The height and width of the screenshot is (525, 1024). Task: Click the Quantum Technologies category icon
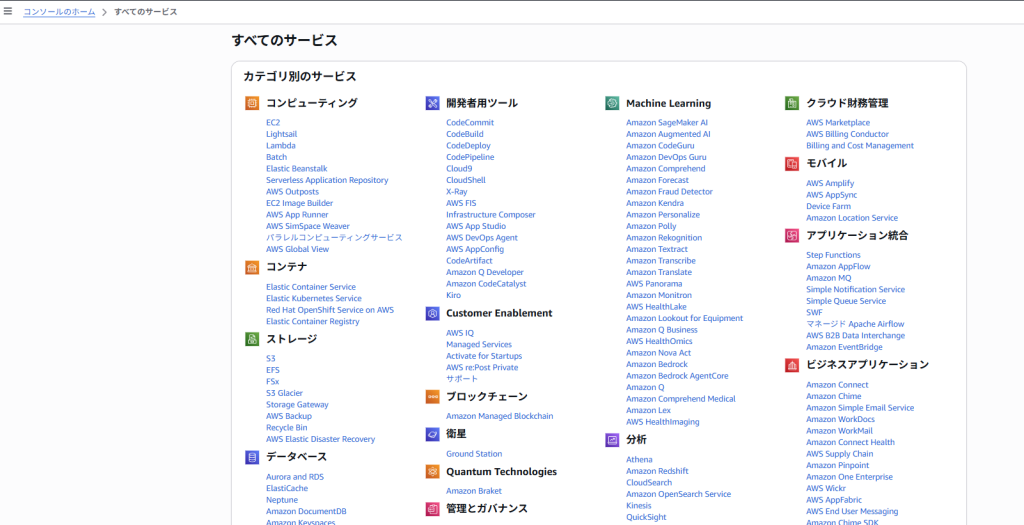pos(432,472)
